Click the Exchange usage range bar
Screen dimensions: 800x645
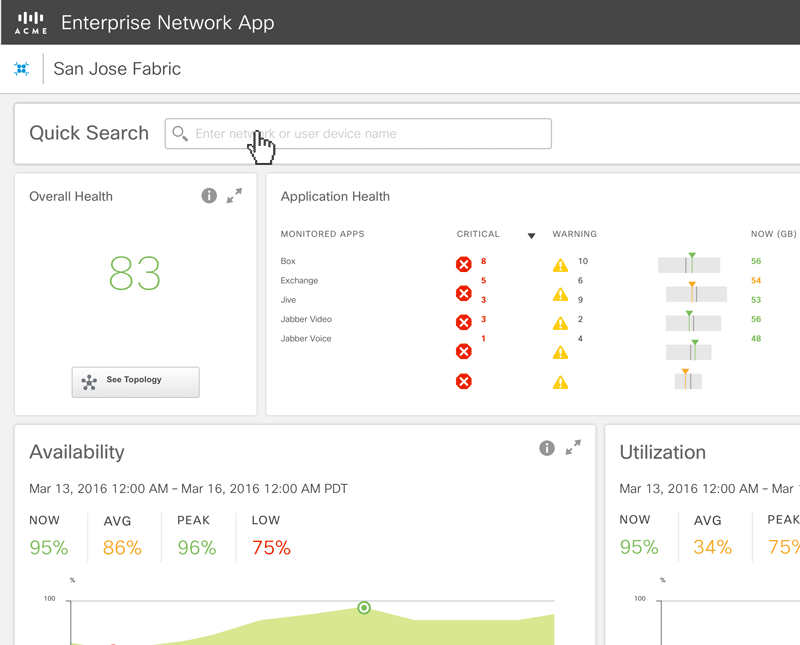(x=695, y=294)
